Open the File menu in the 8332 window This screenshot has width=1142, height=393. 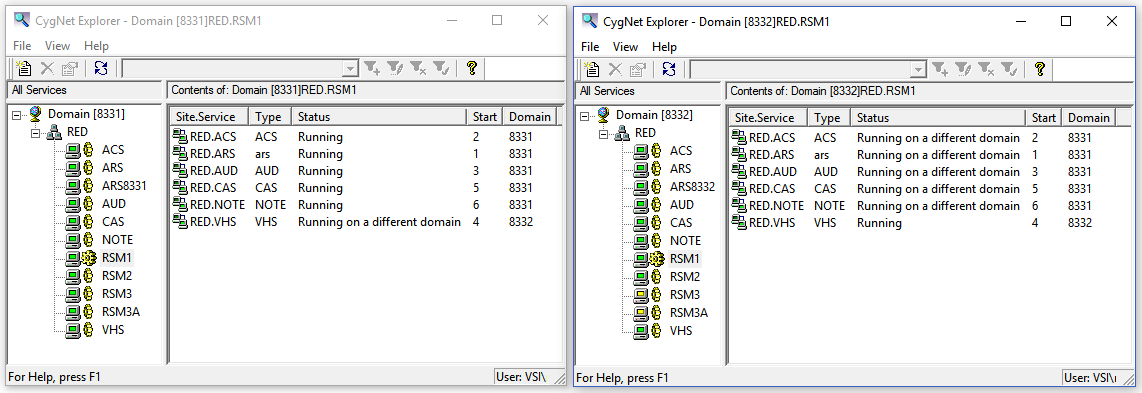(590, 47)
